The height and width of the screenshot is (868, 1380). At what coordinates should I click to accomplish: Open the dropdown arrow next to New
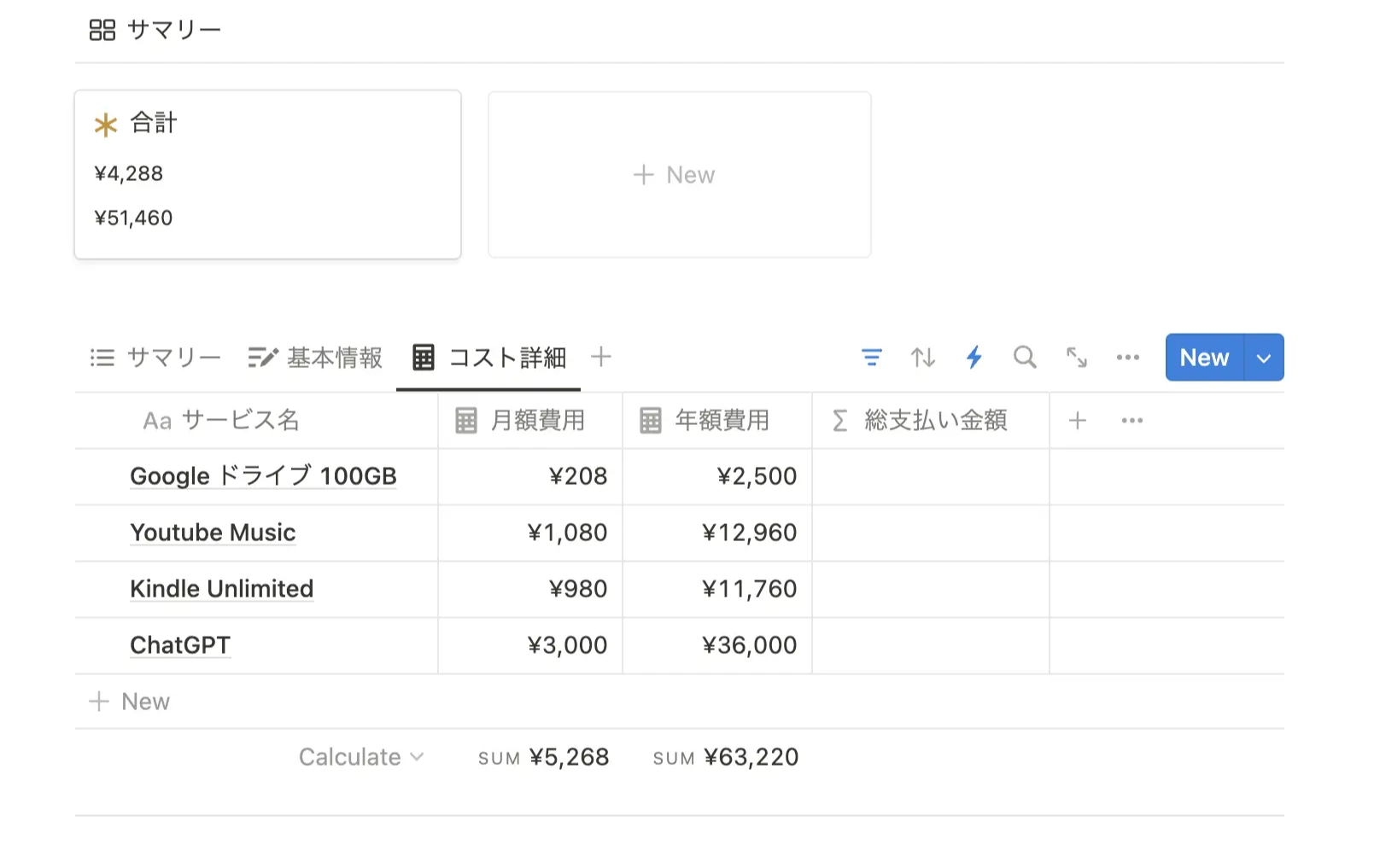pyautogui.click(x=1265, y=358)
